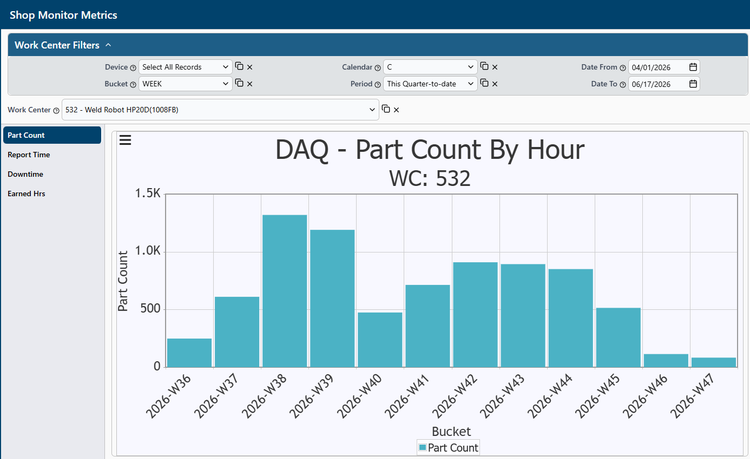Open the Date To calendar picker

click(x=693, y=84)
